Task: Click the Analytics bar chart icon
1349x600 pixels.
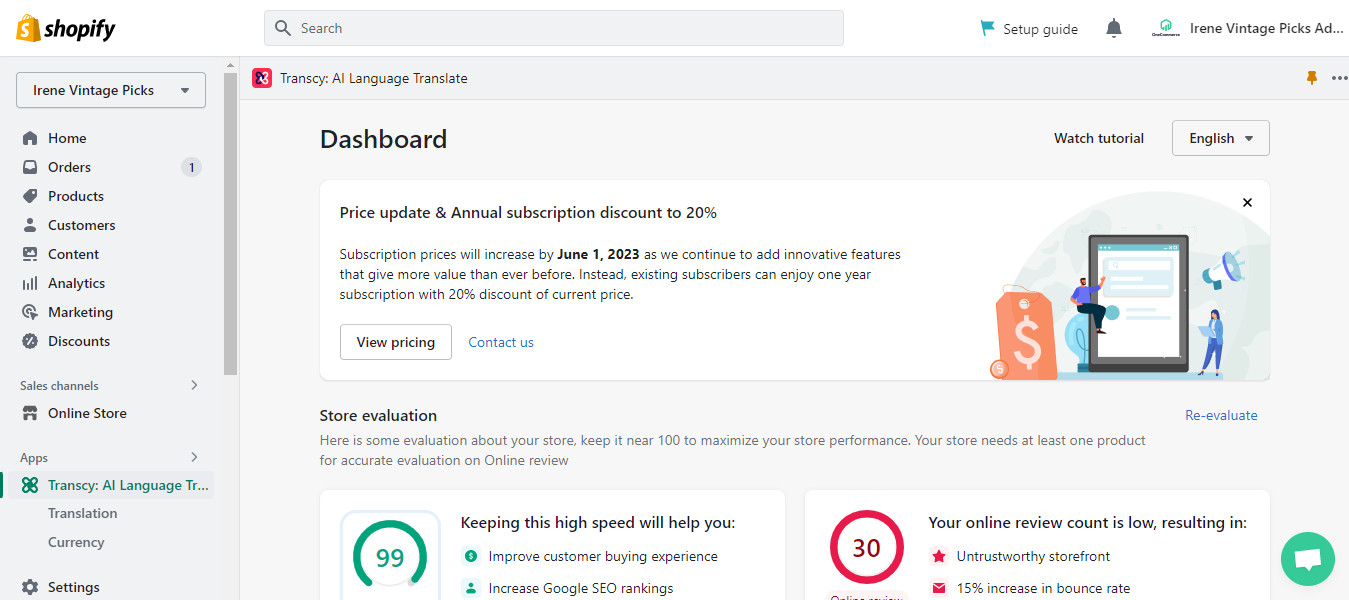Action: tap(30, 283)
